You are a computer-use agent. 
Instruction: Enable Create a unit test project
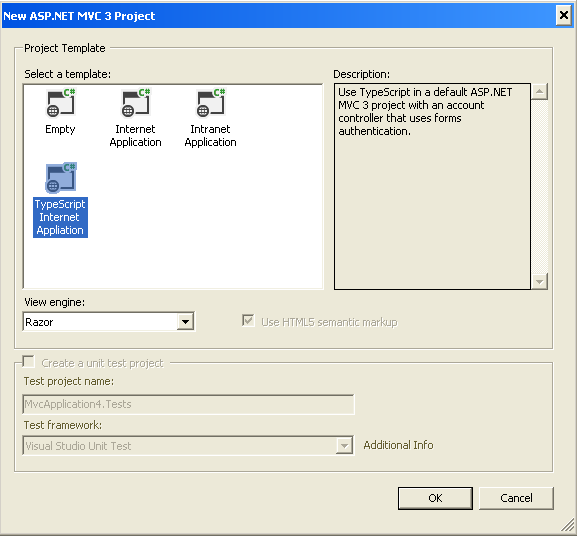[28, 362]
